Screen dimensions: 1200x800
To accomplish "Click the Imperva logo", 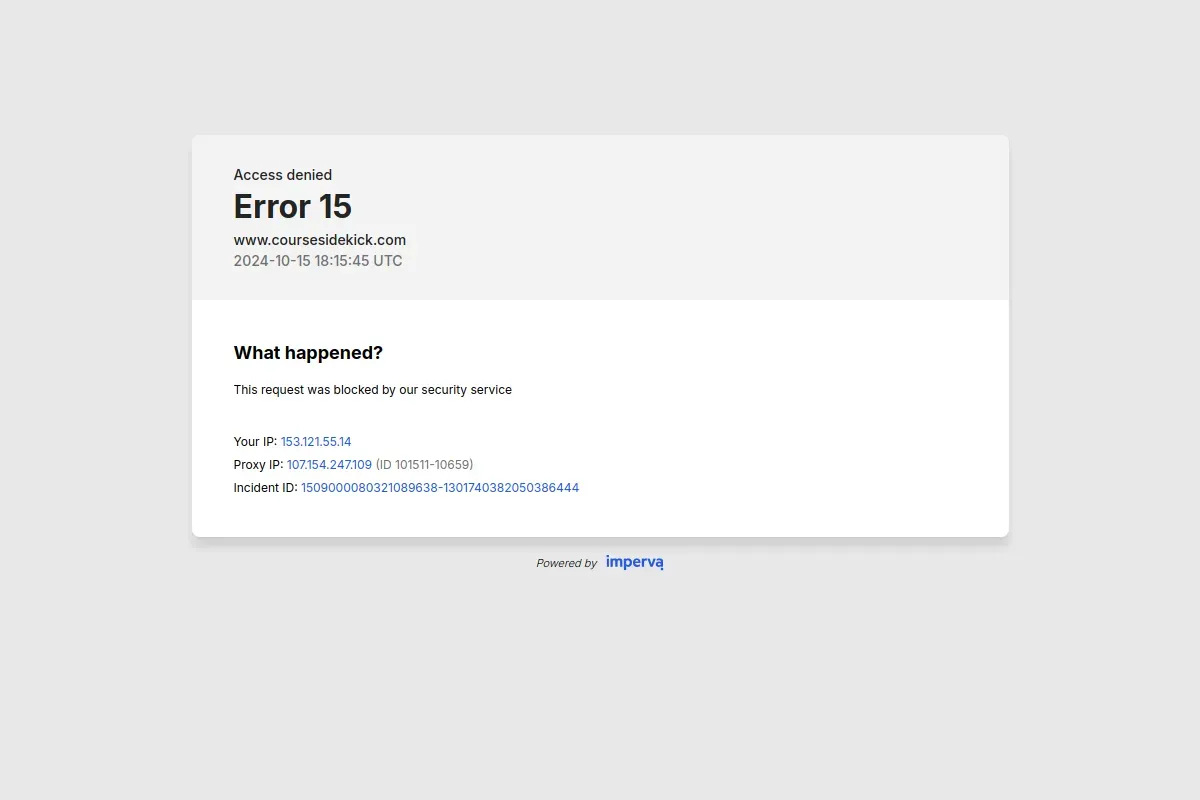I will (634, 562).
